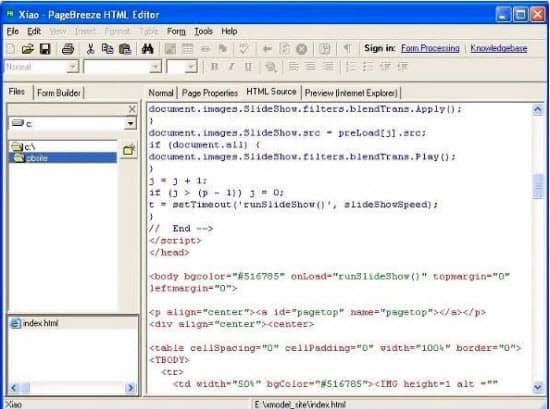Select the HTML Source tab
This screenshot has height=409, width=550.
point(271,92)
